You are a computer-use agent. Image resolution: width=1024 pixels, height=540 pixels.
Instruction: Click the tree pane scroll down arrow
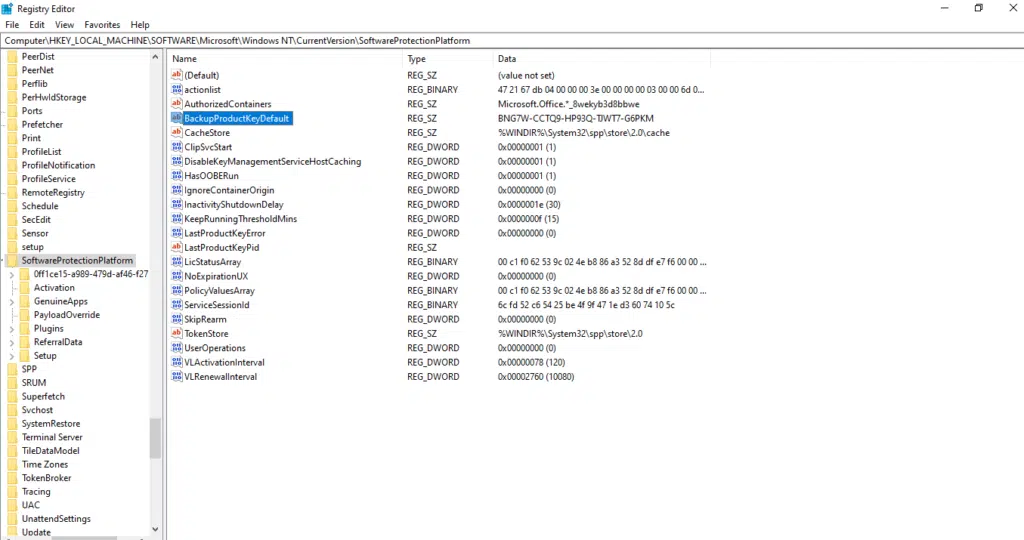(x=155, y=530)
